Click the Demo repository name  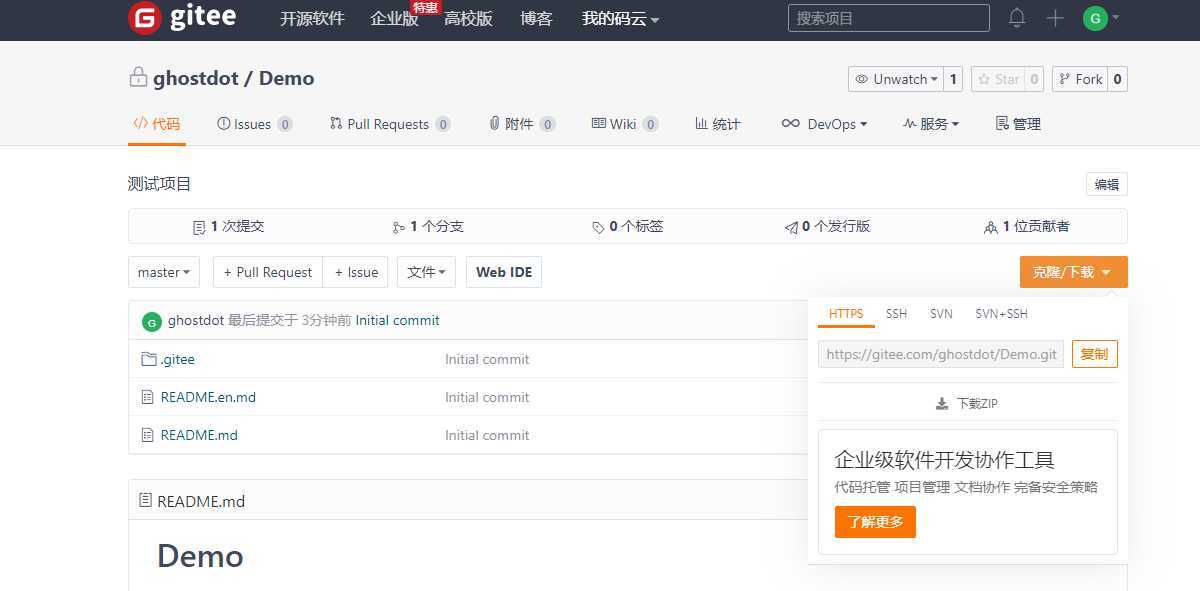(286, 78)
